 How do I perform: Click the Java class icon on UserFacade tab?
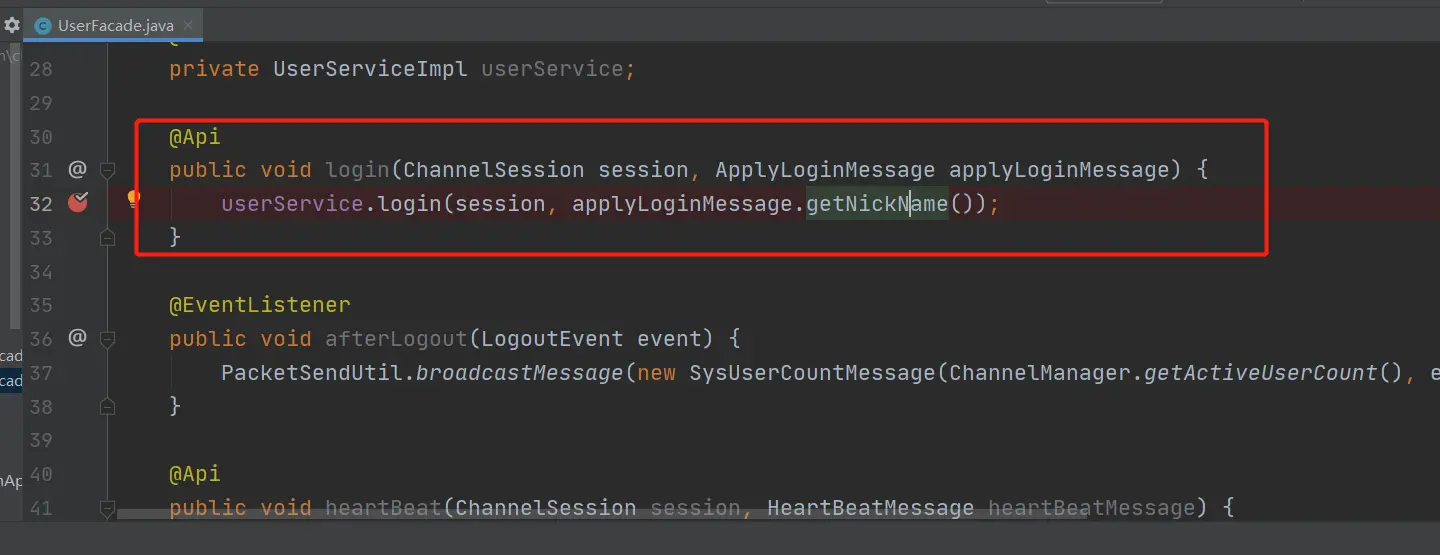tap(43, 26)
